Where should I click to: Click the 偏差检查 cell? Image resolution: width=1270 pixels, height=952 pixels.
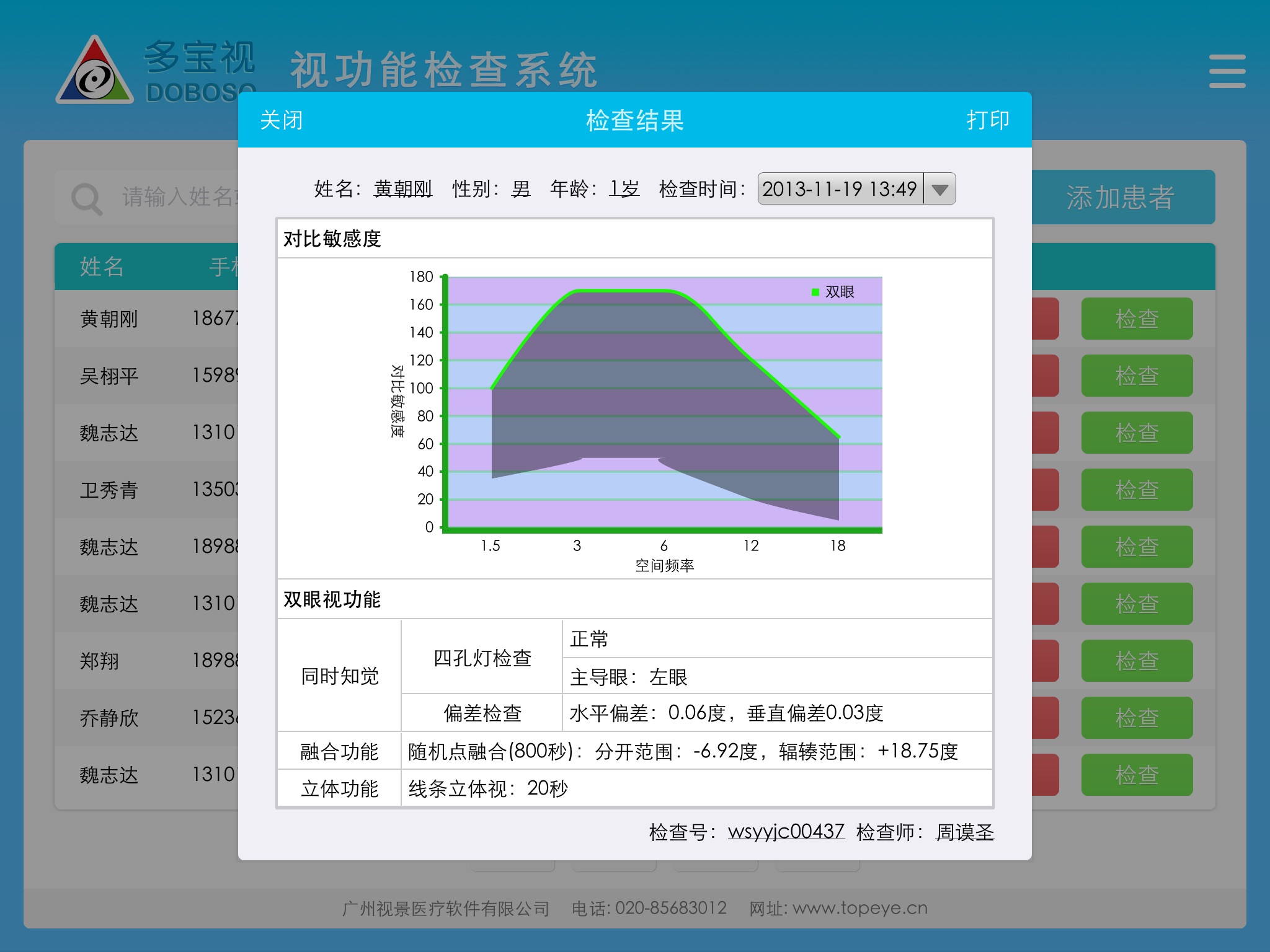(x=482, y=713)
